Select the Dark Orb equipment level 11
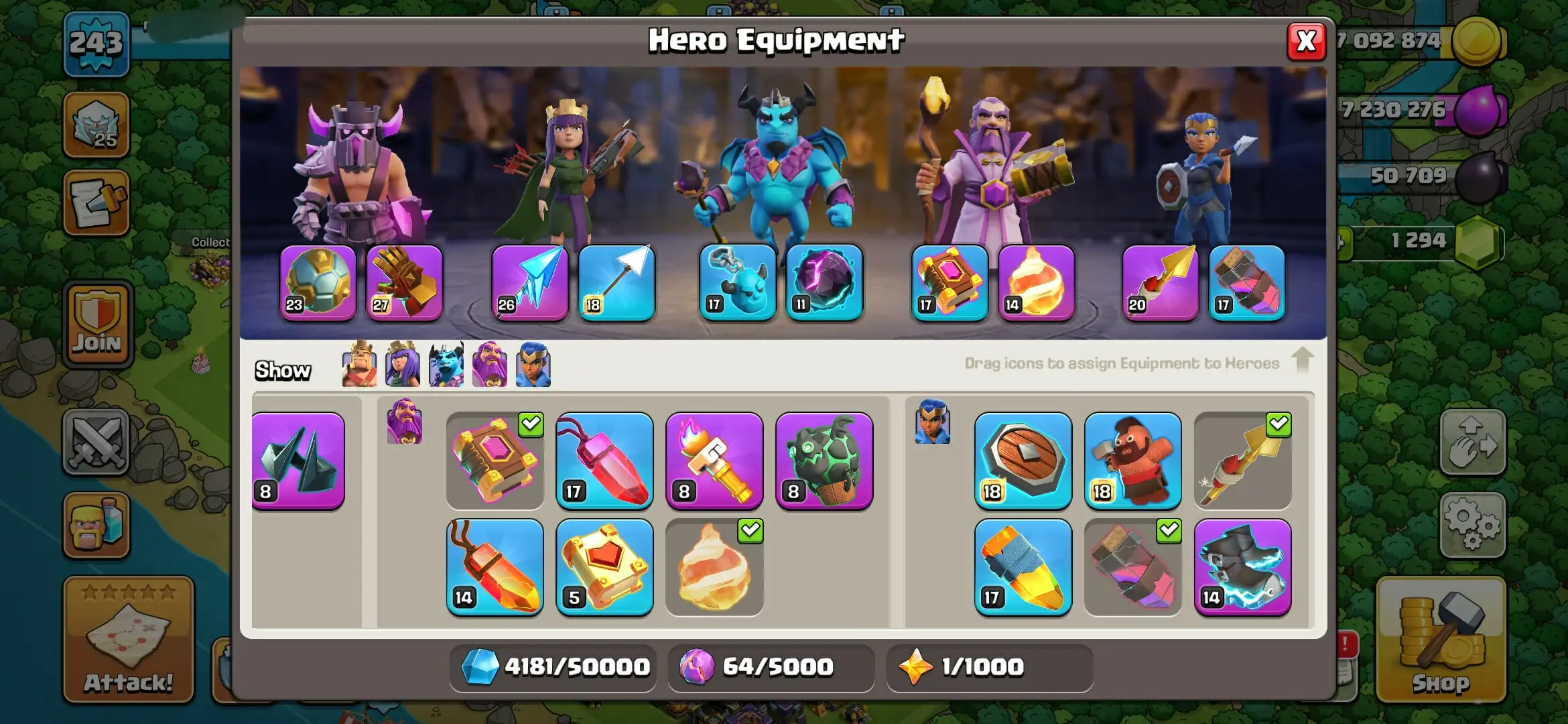The width and height of the screenshot is (1568, 724). click(x=824, y=282)
